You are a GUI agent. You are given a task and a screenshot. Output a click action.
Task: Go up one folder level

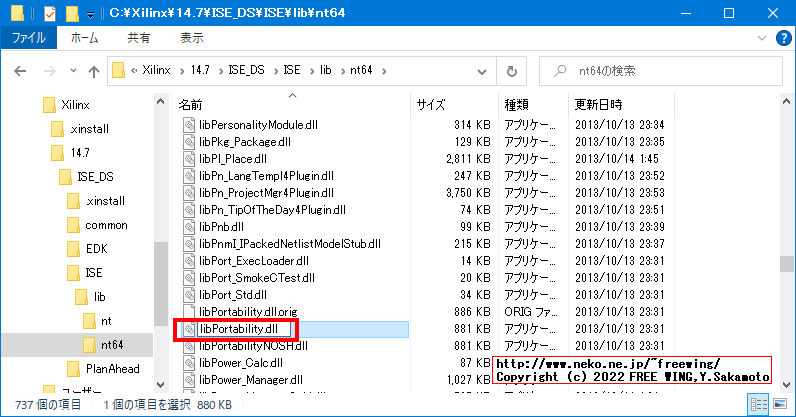[x=93, y=71]
